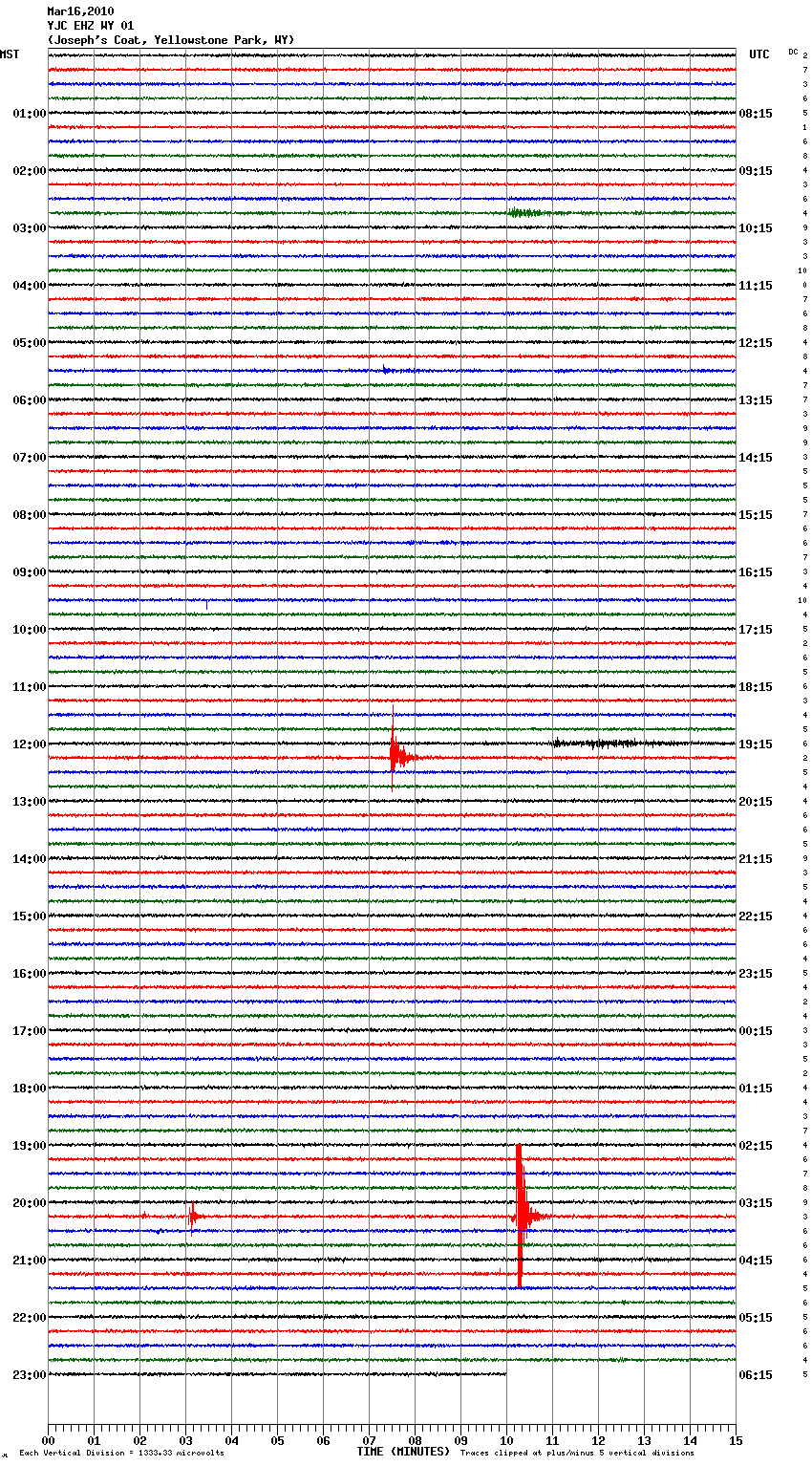
Task: Select the 15:00 MST time label
Action: click(x=29, y=916)
